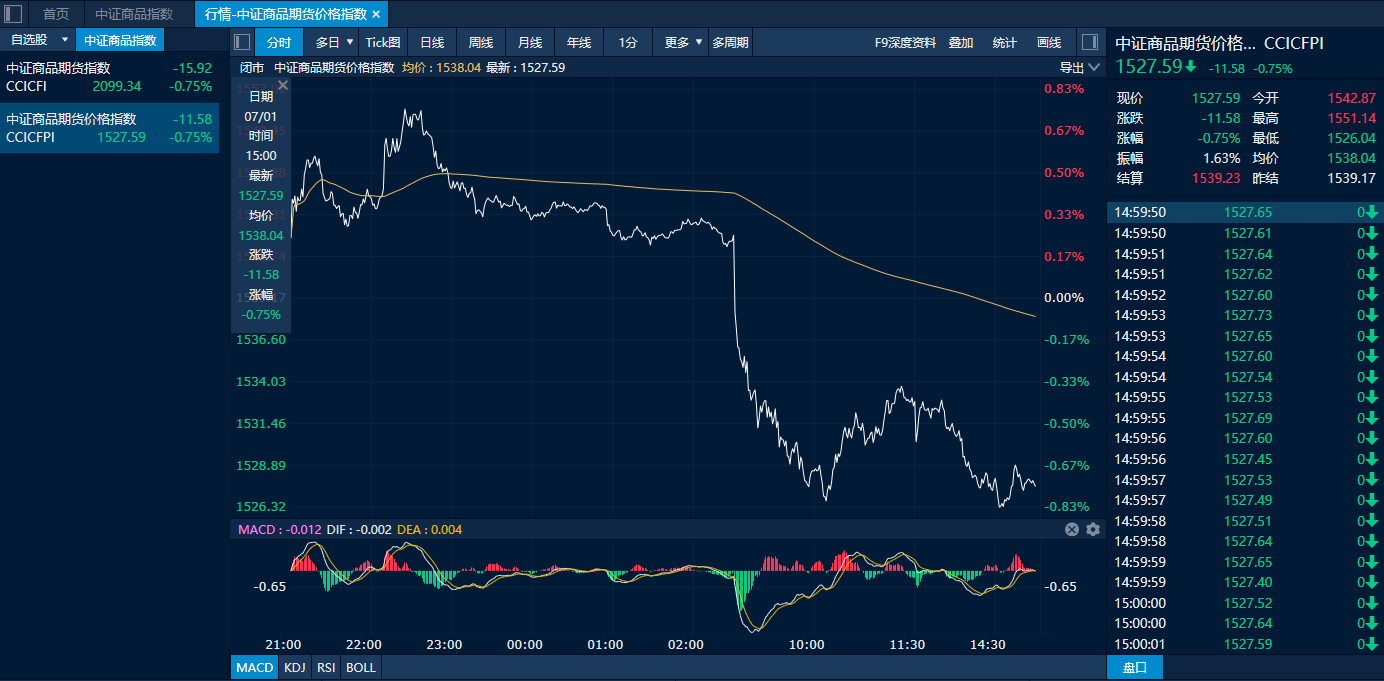The height and width of the screenshot is (681, 1384).
Task: Close the floating data tooltip box
Action: click(283, 86)
